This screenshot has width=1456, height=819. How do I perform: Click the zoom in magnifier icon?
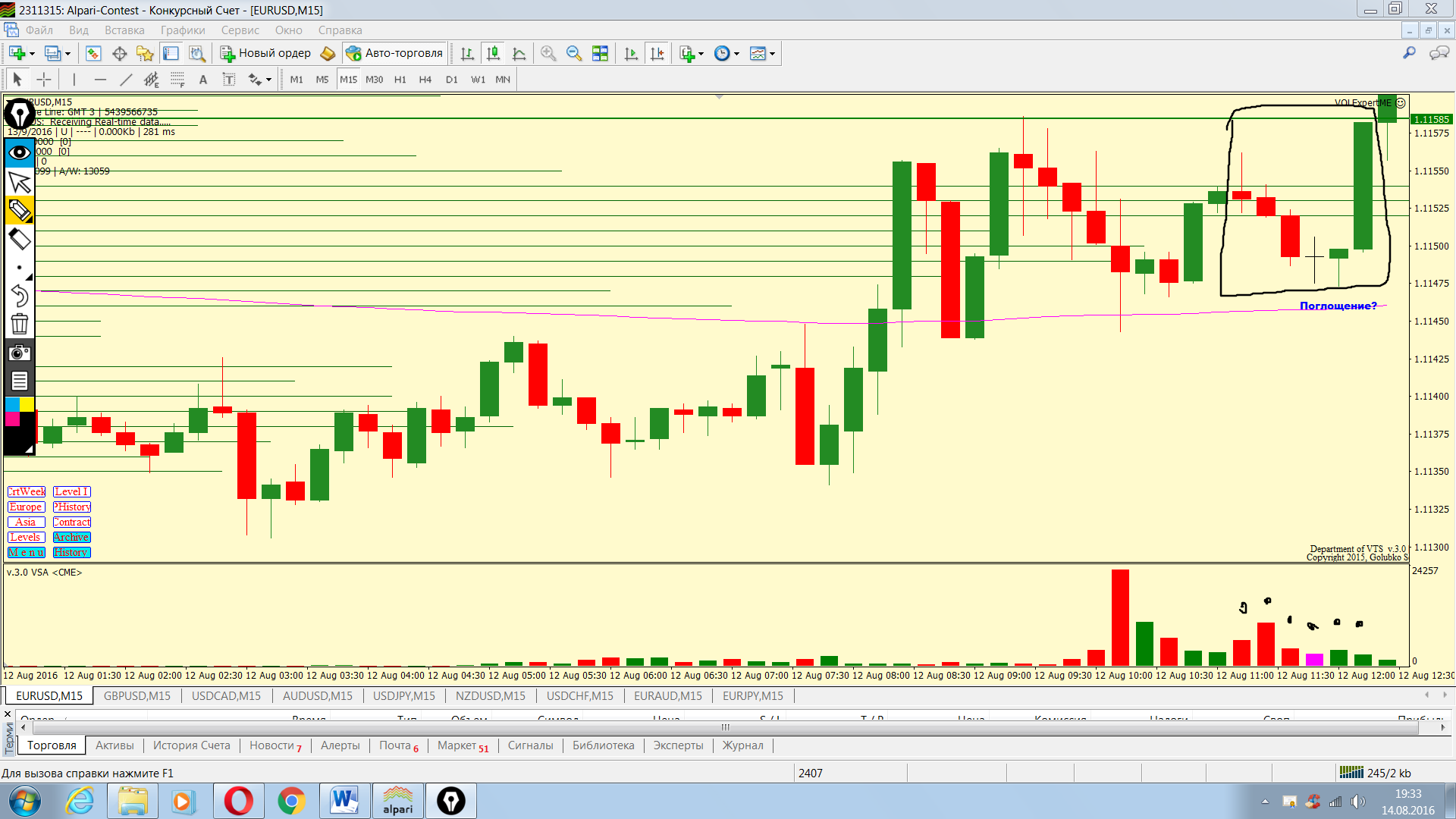point(548,53)
